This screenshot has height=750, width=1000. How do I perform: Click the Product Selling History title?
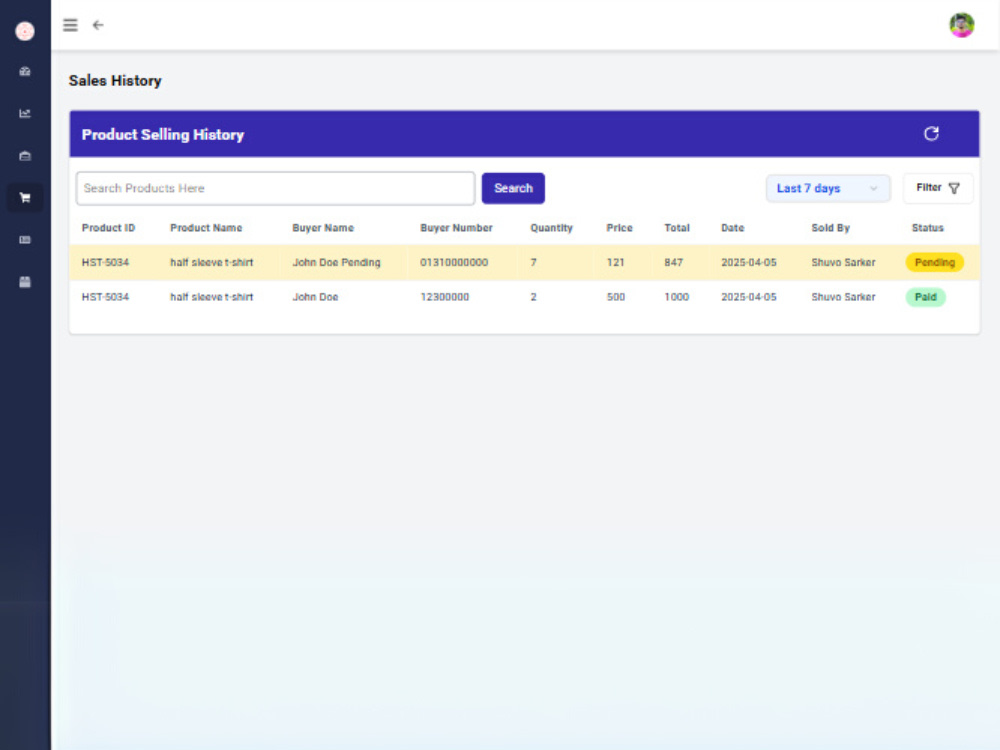coord(163,135)
